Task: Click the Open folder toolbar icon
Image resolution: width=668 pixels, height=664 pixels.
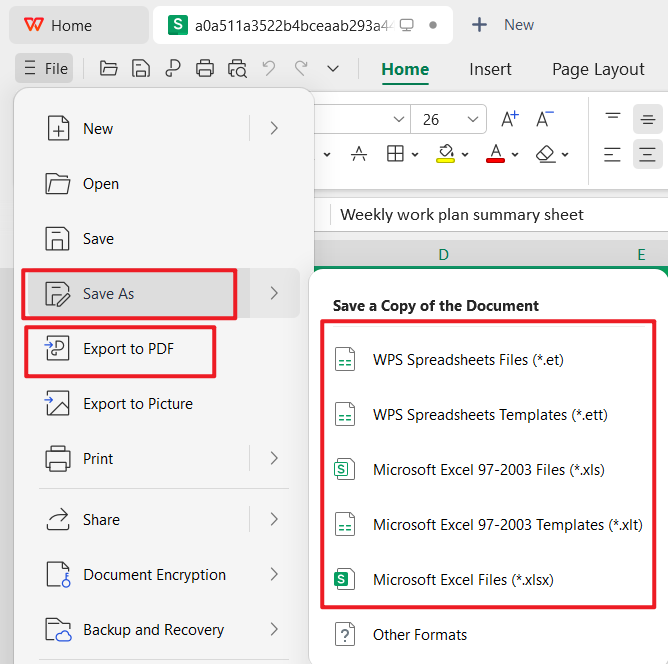Action: point(109,68)
